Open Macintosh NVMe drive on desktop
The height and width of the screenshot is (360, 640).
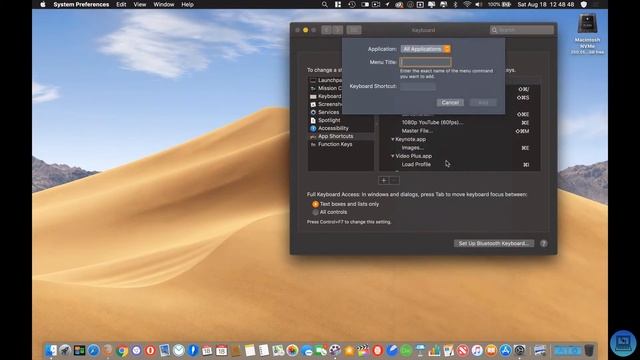coord(587,24)
